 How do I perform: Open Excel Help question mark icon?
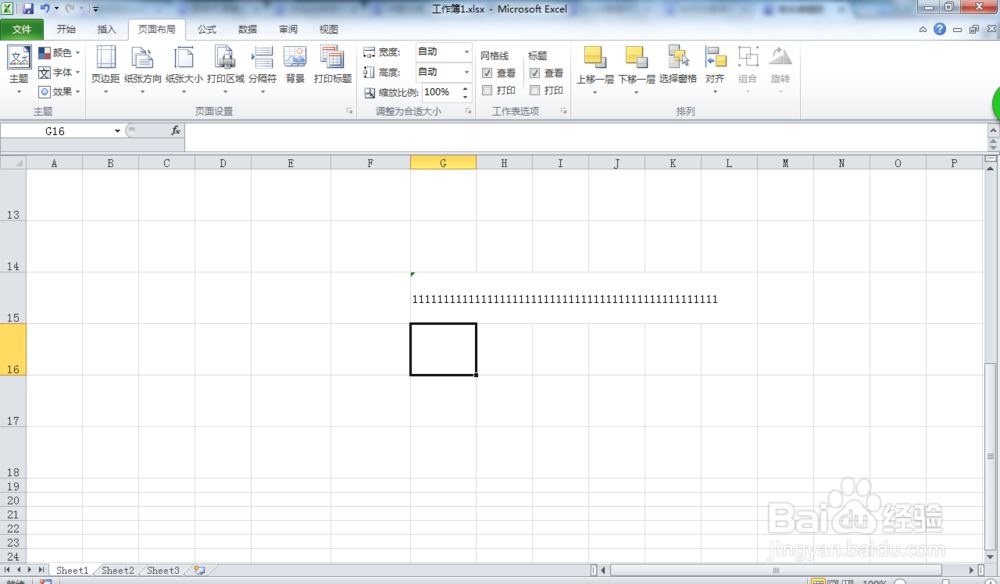pos(939,29)
